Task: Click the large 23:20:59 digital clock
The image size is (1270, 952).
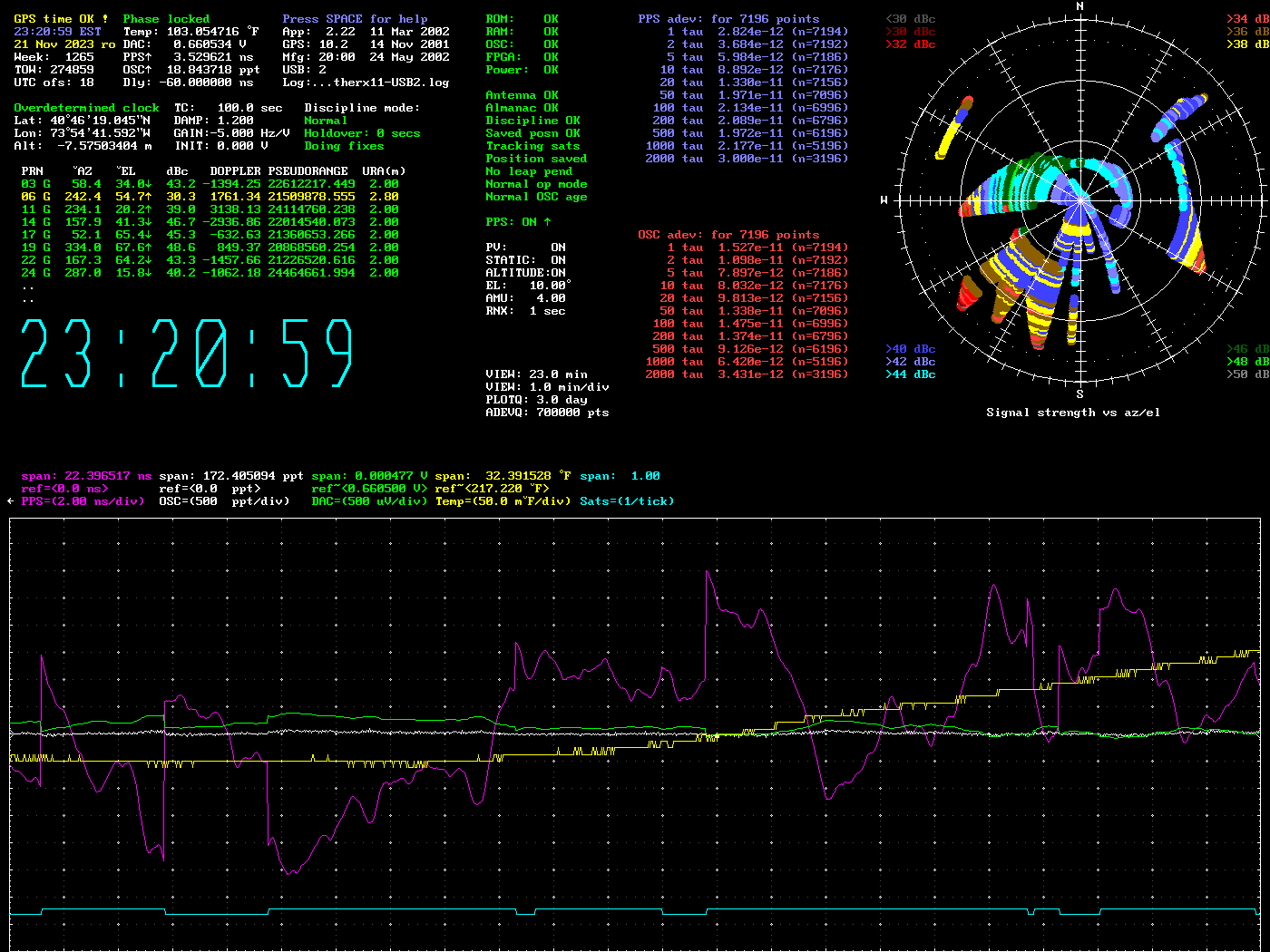Action: [x=186, y=354]
